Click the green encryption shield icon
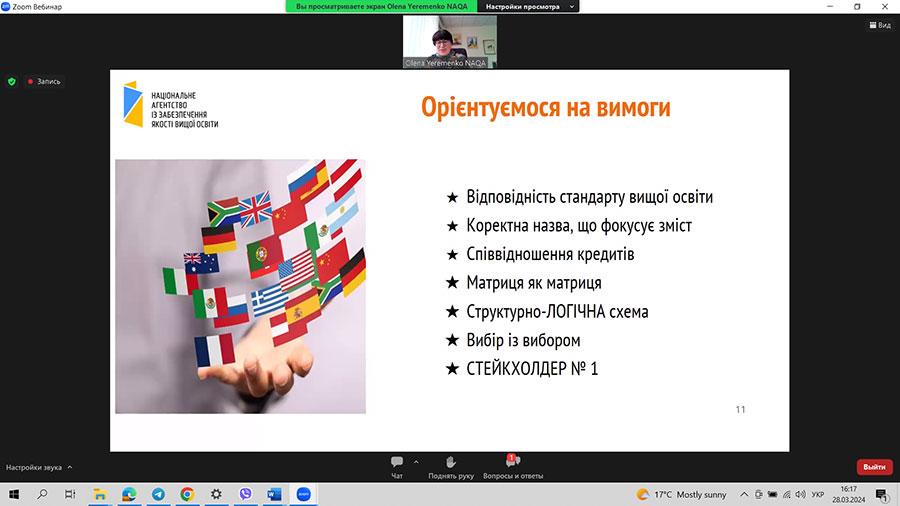 pyautogui.click(x=11, y=81)
